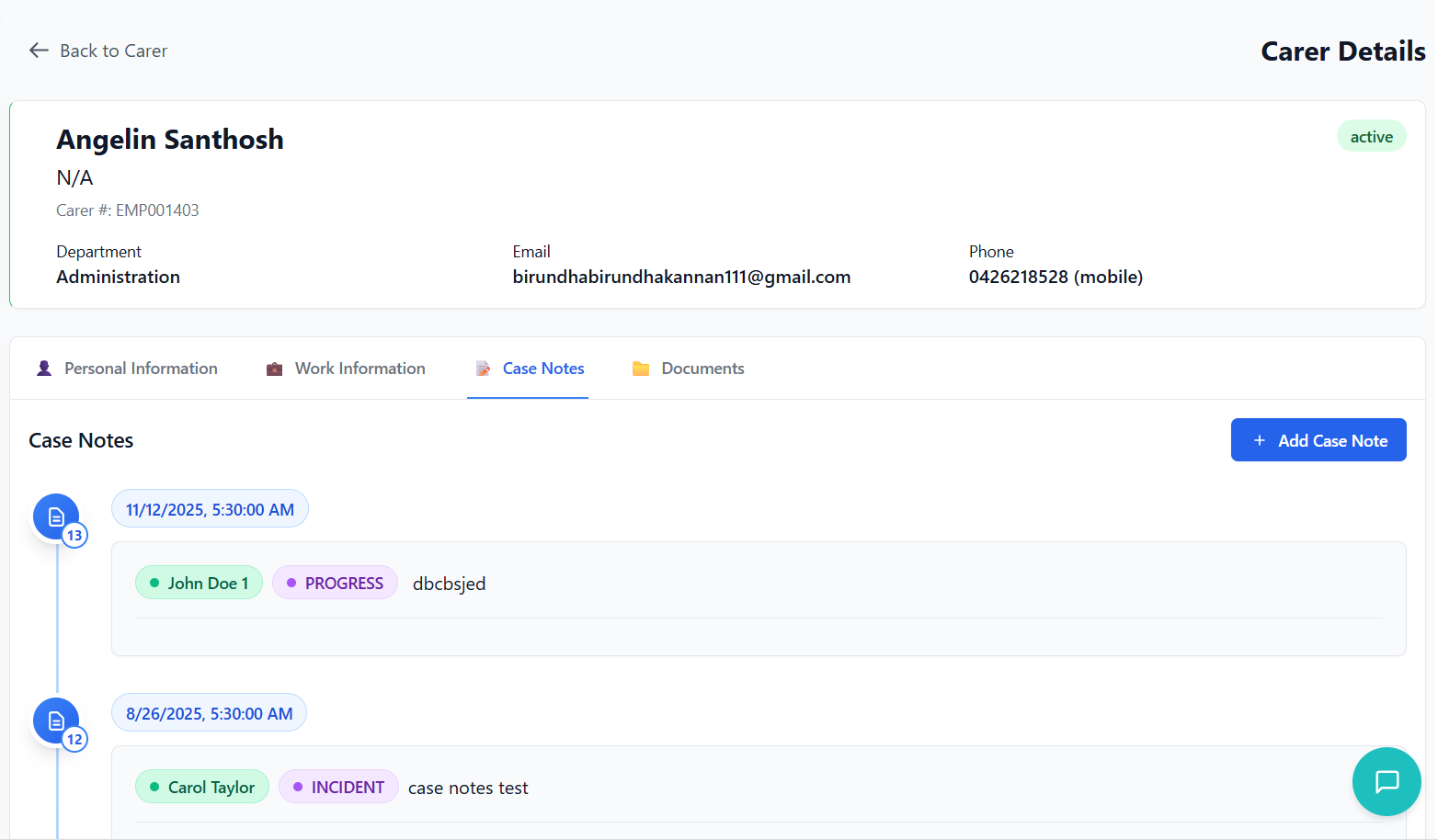Click the back arrow icon

coord(39,51)
